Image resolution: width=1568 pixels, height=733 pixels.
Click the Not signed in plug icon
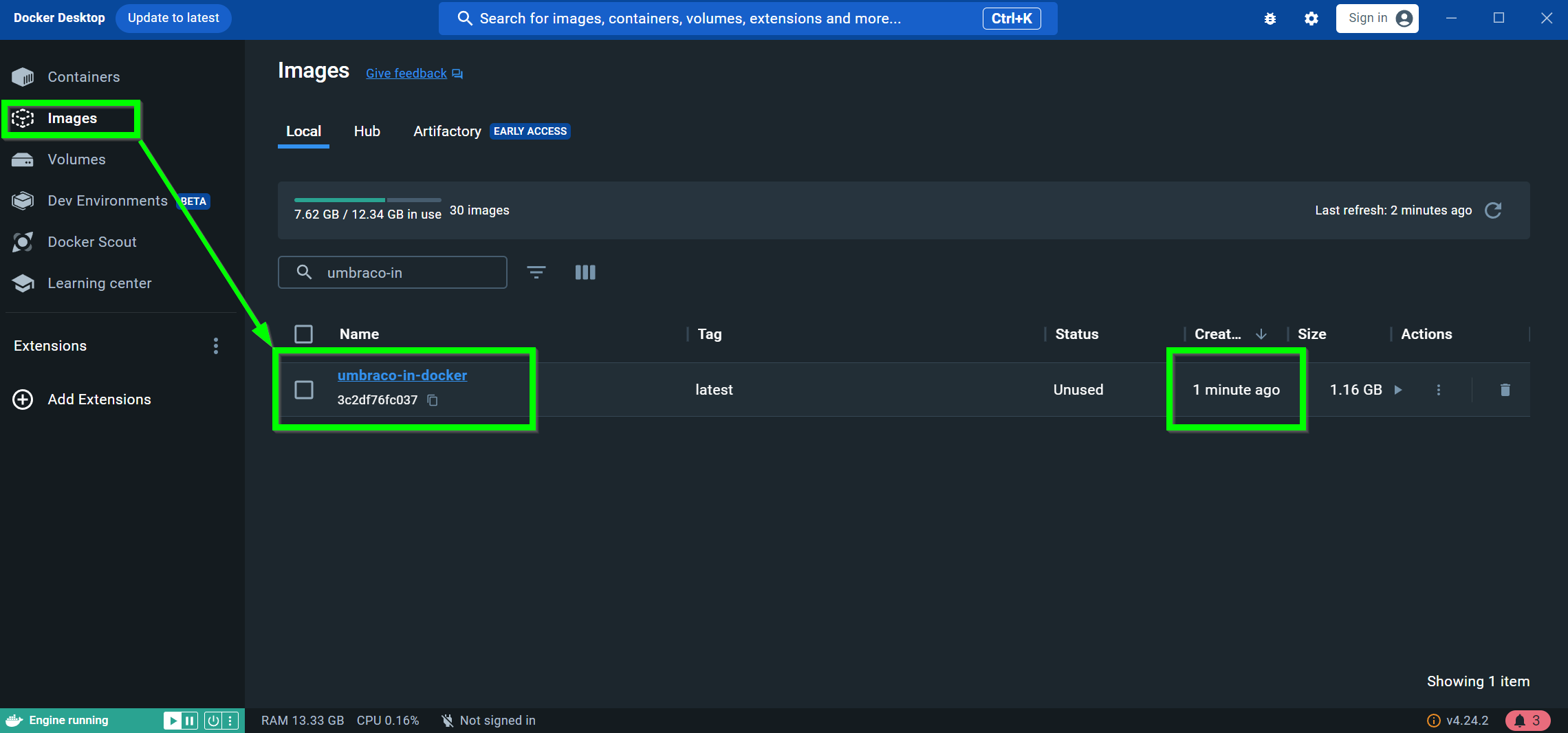448,721
